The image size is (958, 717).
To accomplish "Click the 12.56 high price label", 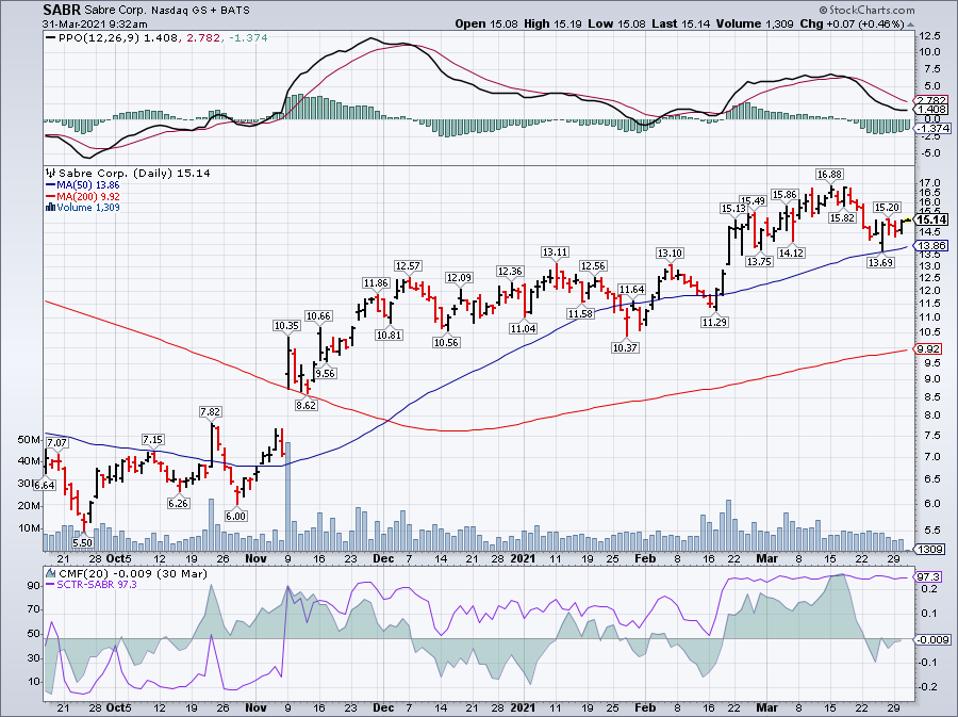I will [x=592, y=266].
